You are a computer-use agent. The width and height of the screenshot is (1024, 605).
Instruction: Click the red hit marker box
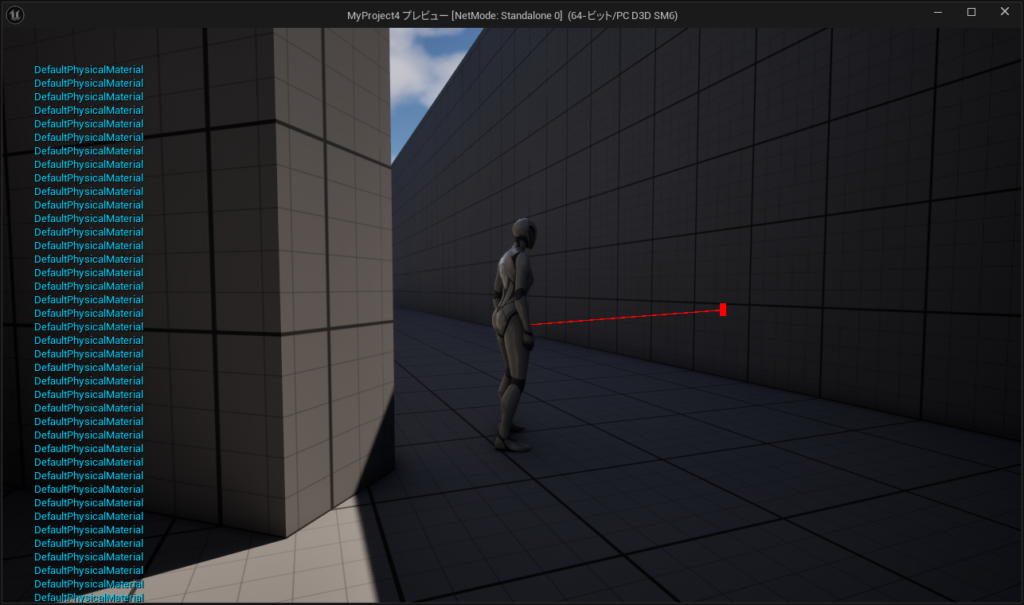pos(722,310)
